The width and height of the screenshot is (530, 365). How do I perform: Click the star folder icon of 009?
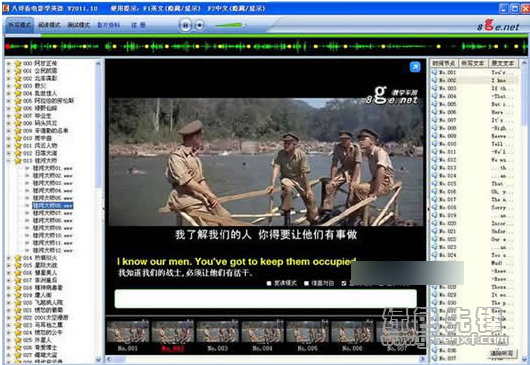point(18,130)
